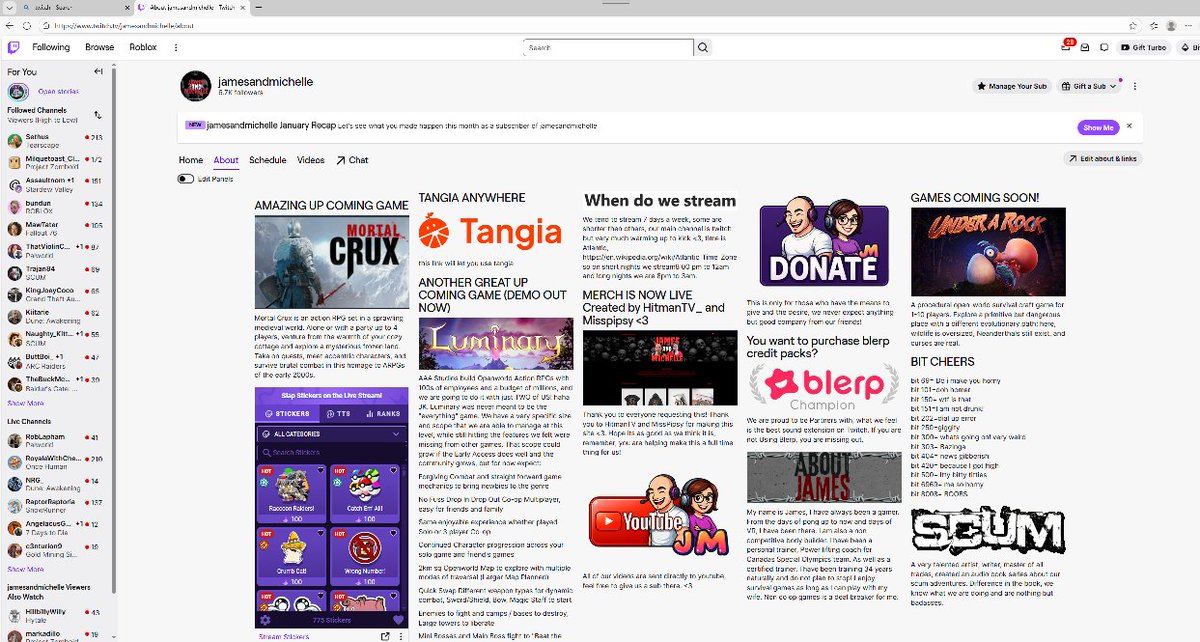Click the Stream Stickers link

pos(283,636)
